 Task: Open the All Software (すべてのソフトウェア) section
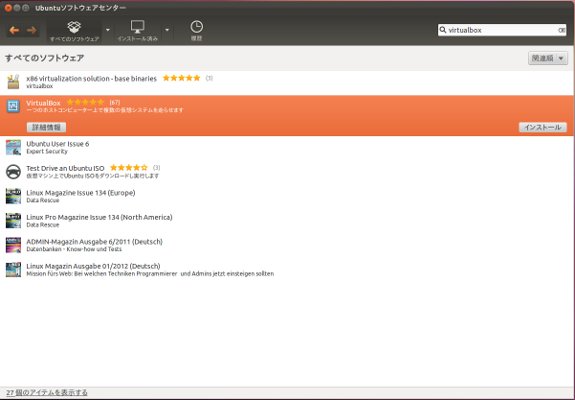point(74,31)
